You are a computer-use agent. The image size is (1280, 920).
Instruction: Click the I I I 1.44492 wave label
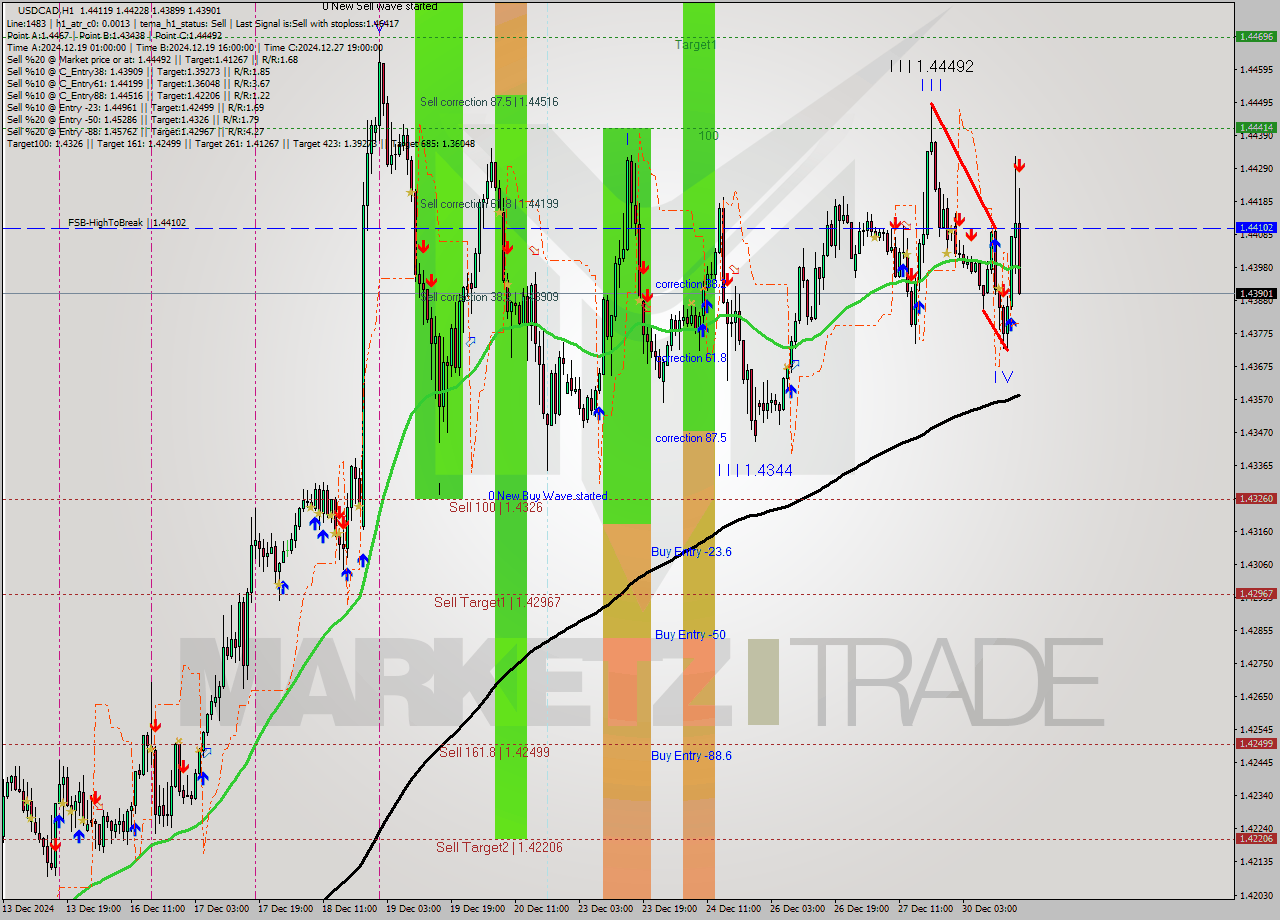coord(932,67)
